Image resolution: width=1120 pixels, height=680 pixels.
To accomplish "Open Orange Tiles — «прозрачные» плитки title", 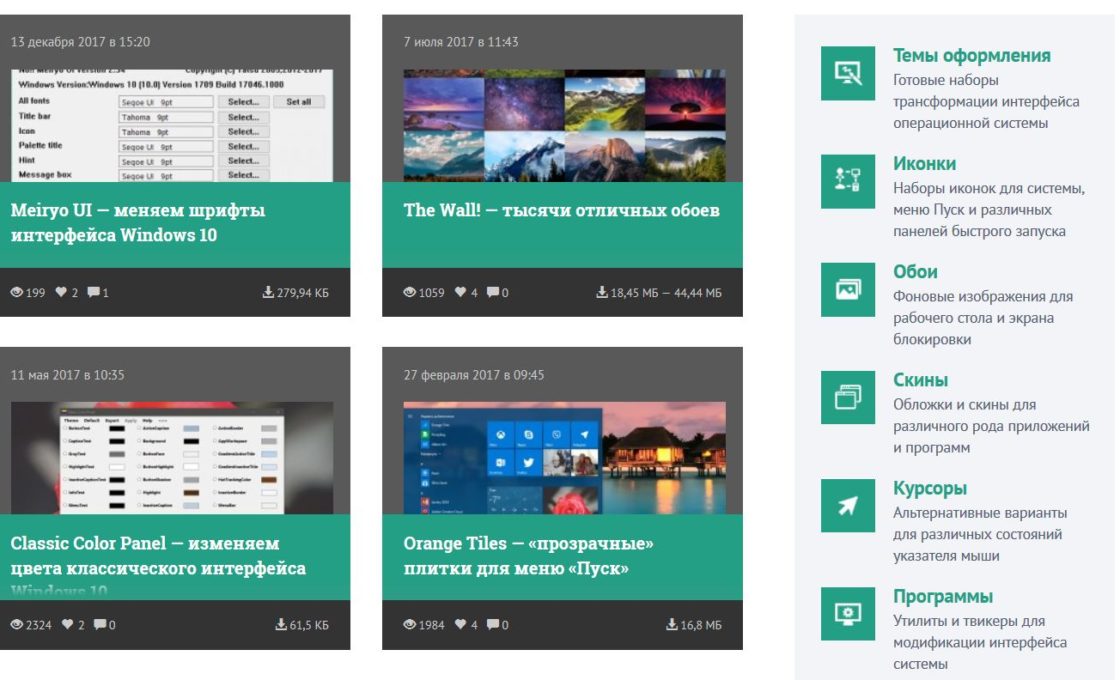I will point(529,556).
